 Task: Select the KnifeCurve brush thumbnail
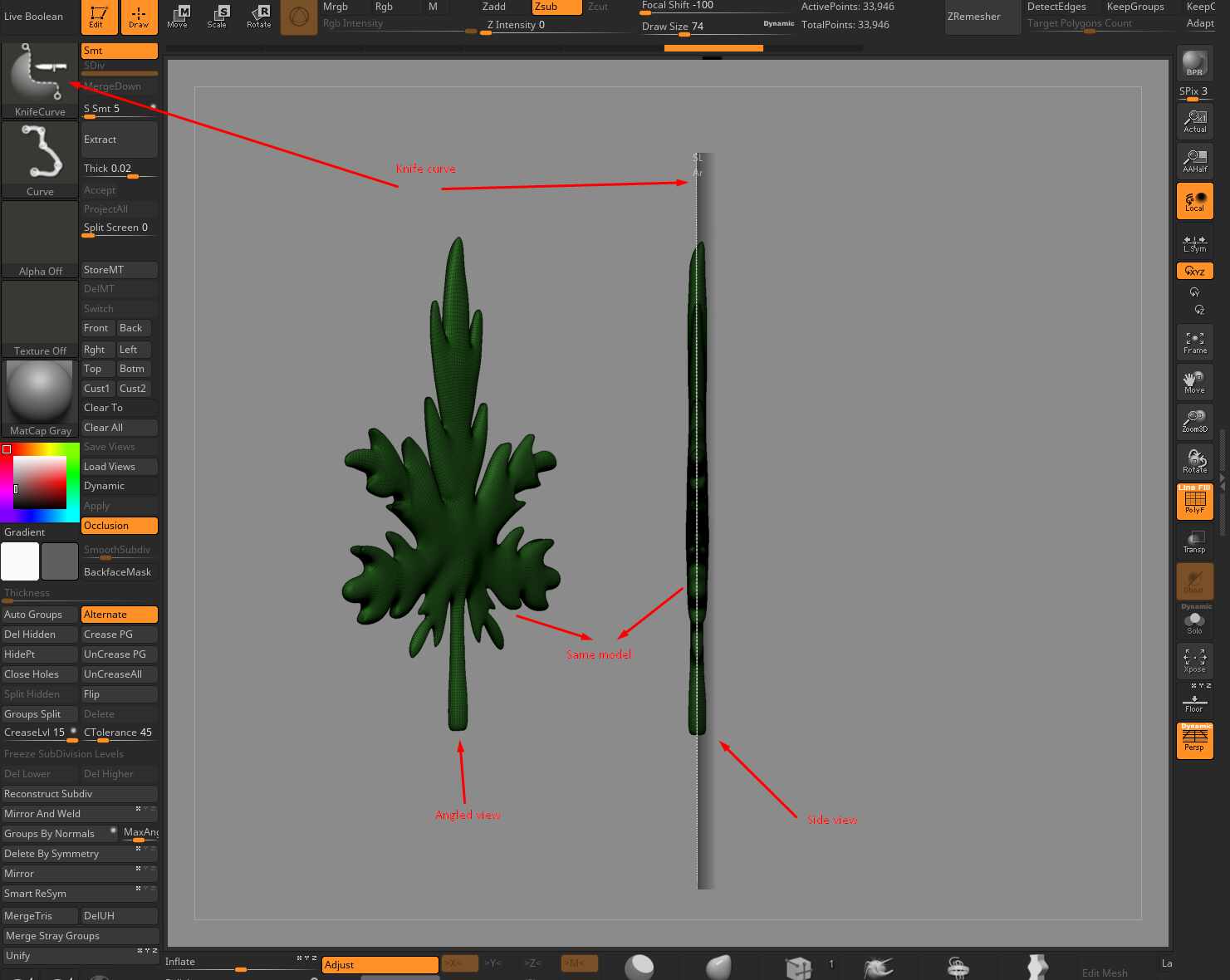click(39, 80)
